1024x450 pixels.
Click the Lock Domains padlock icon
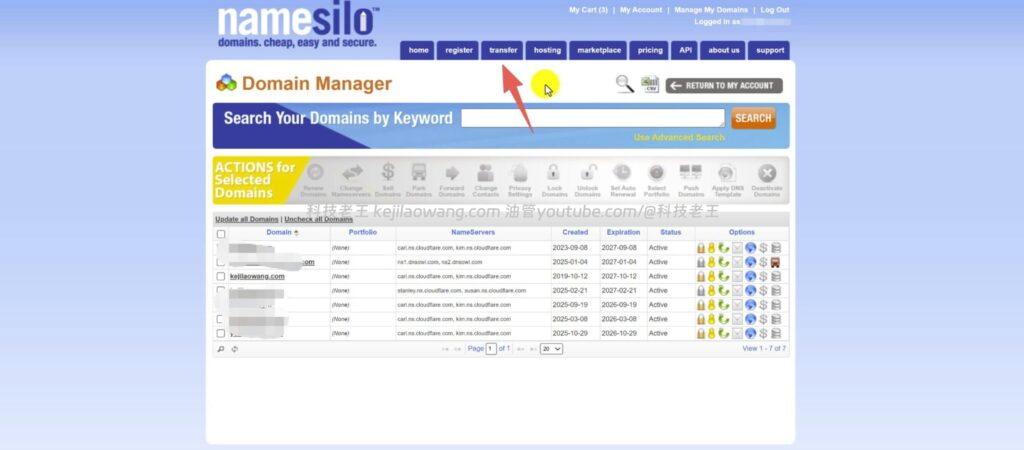click(554, 172)
